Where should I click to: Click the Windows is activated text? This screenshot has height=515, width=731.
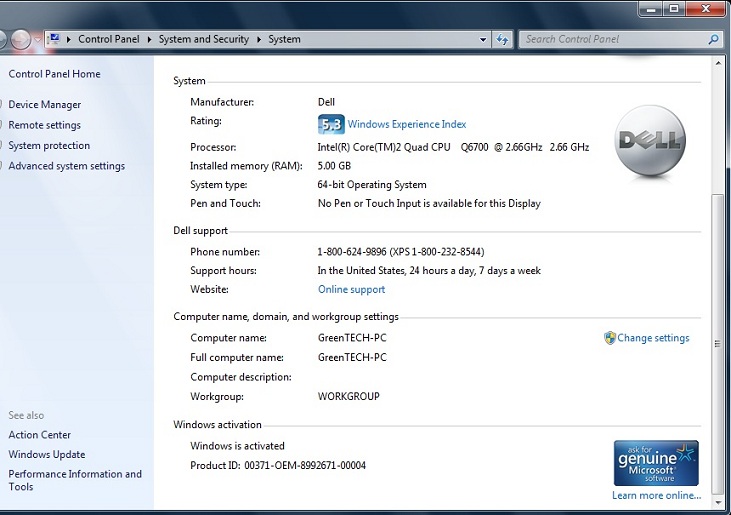coord(237,446)
